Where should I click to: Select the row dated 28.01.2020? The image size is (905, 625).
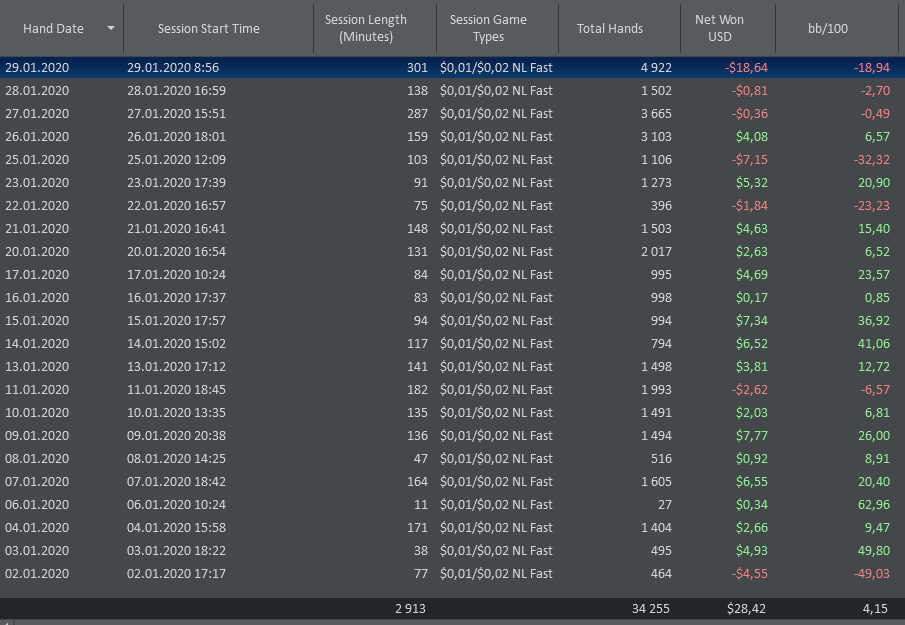point(452,91)
